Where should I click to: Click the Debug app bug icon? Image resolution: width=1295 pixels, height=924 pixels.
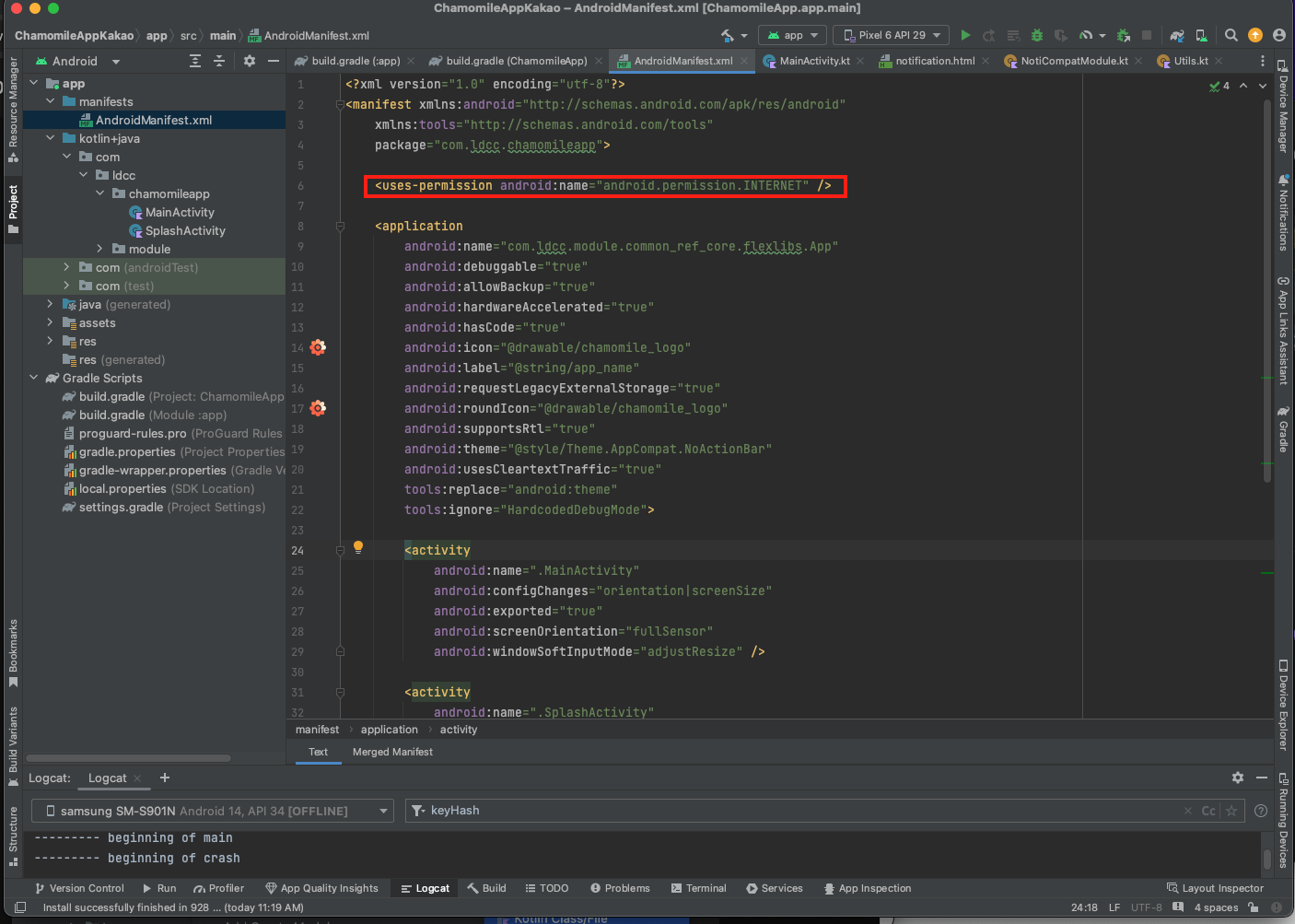pos(1037,35)
